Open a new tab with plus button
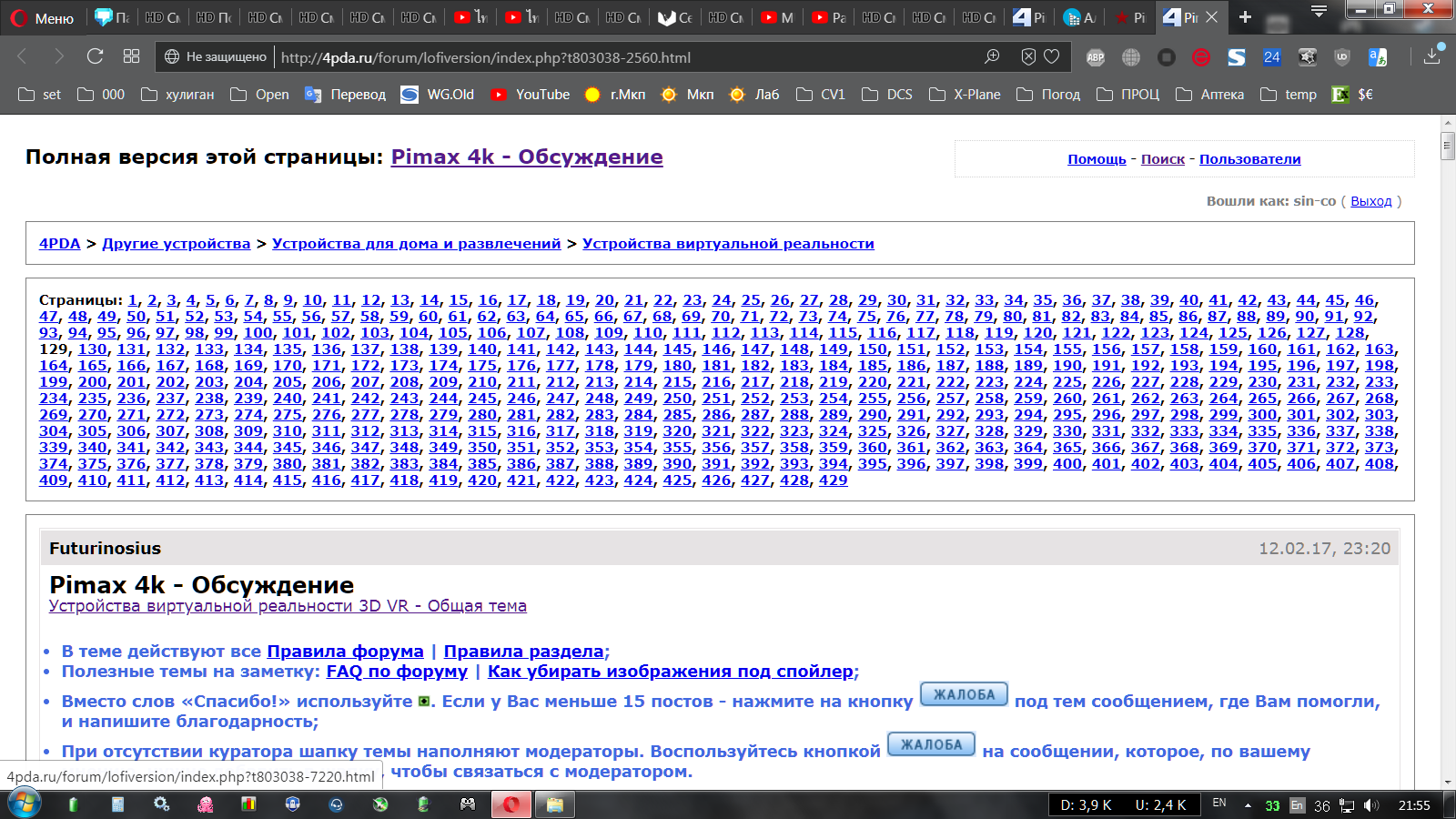1456x819 pixels. coord(1246,17)
